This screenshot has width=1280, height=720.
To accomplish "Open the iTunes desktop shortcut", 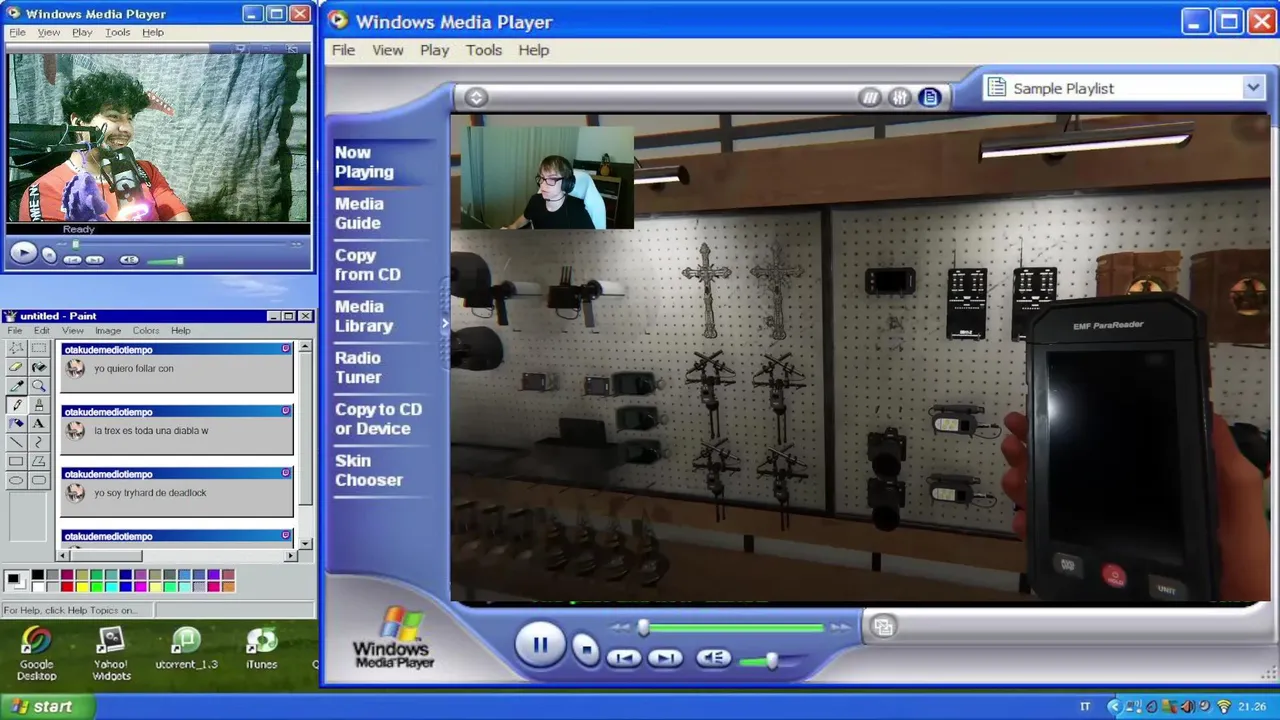I will coord(261,649).
